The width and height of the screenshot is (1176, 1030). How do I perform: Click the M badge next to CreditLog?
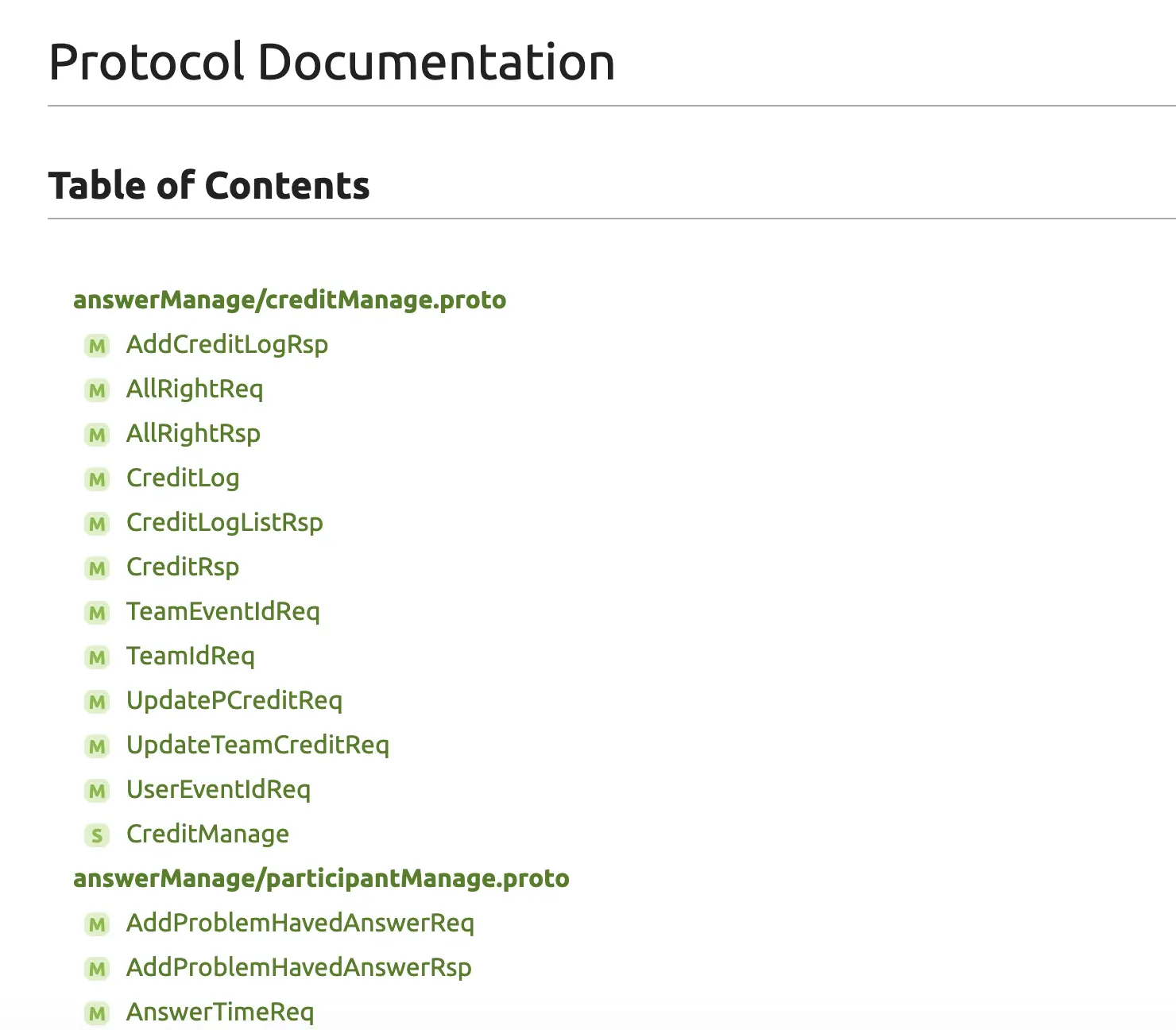(97, 479)
